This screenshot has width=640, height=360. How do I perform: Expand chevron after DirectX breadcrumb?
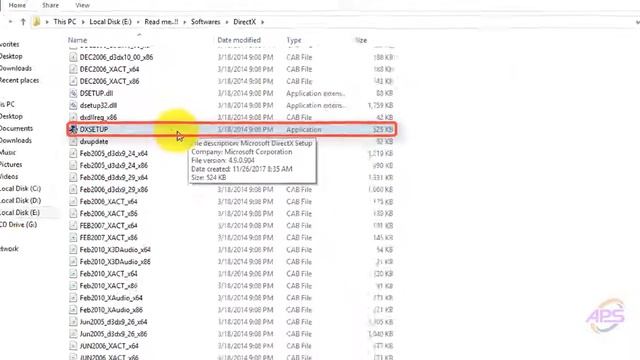click(x=262, y=22)
